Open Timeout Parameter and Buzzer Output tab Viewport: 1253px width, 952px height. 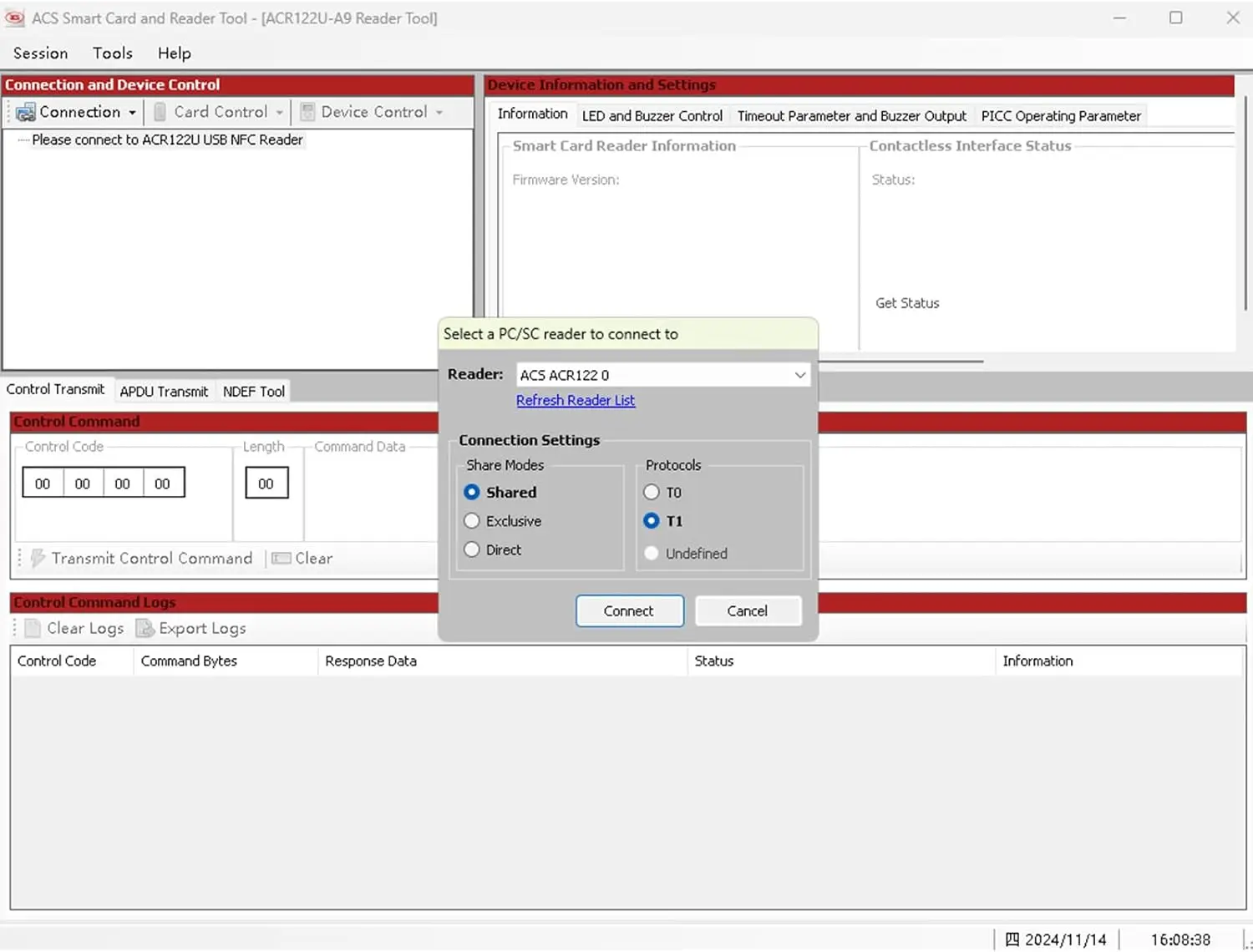(x=852, y=116)
